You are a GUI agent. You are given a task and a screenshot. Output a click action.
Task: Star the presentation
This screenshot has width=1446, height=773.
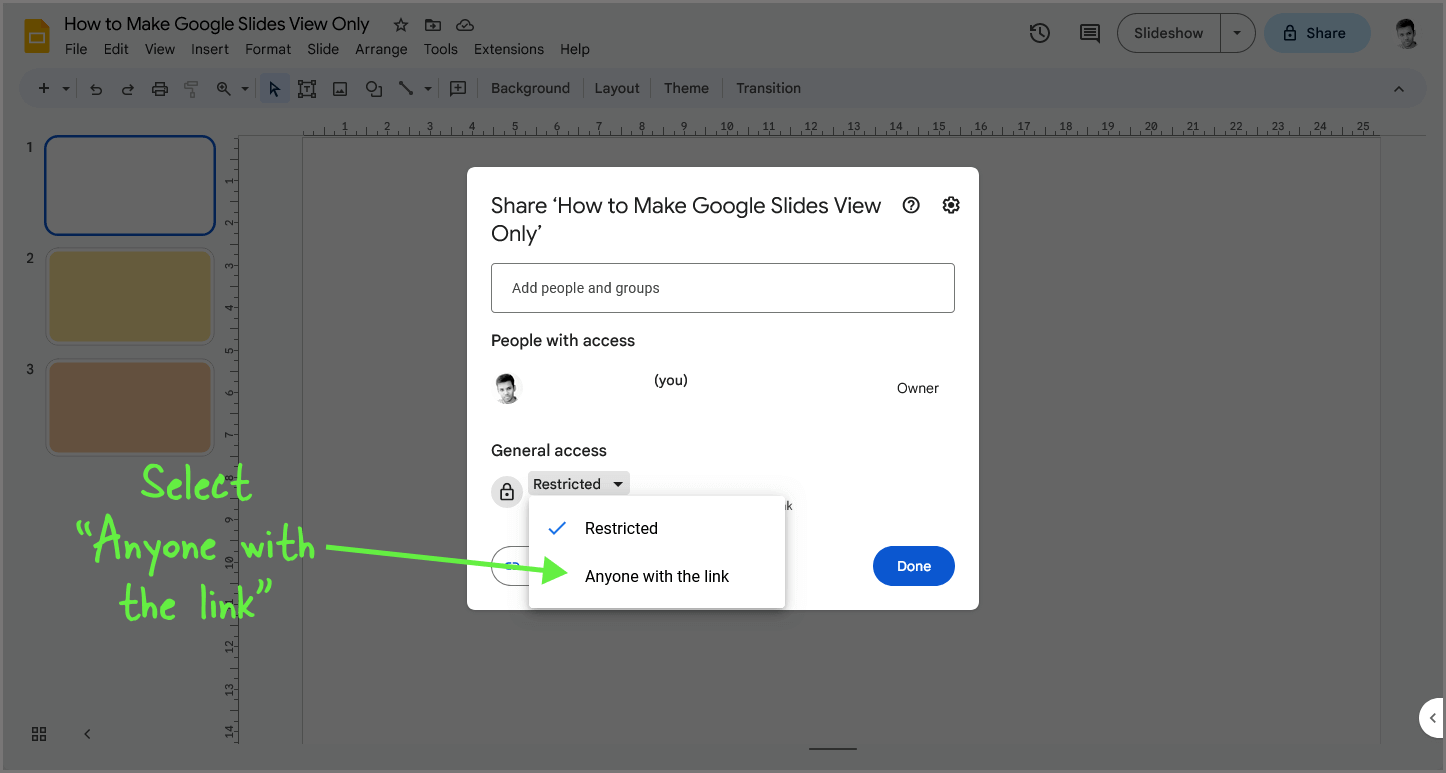tap(400, 24)
